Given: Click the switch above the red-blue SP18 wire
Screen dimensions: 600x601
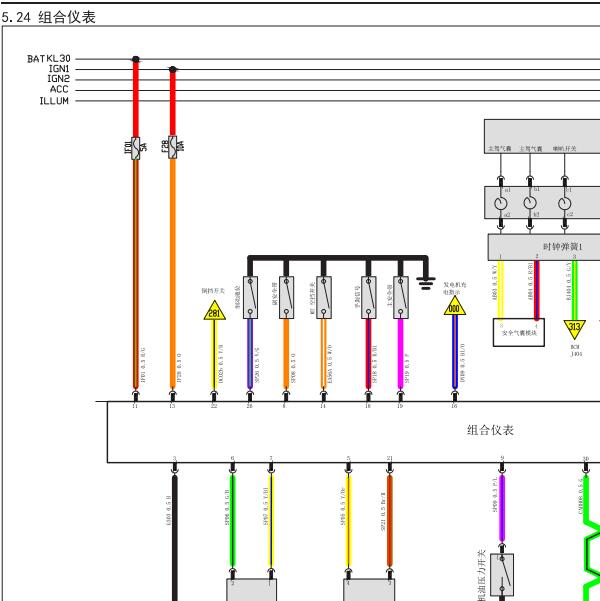Looking at the screenshot, I should pyautogui.click(x=368, y=297).
